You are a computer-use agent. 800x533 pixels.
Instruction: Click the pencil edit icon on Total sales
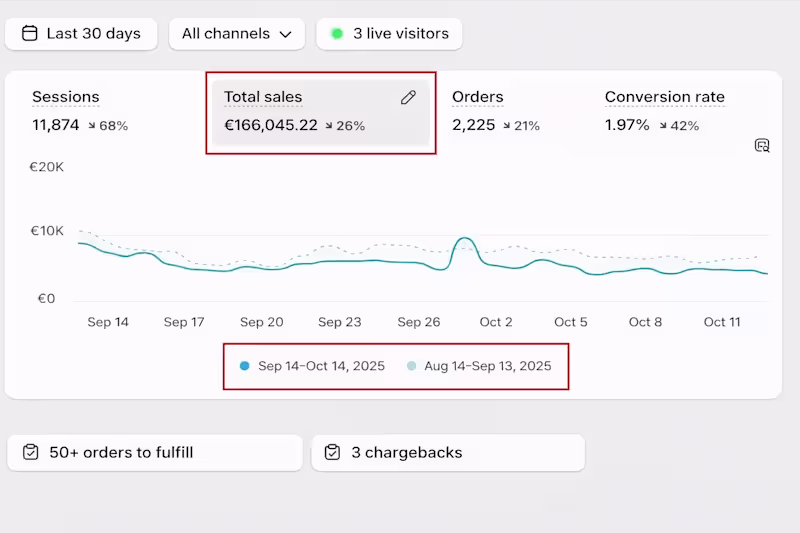click(408, 97)
